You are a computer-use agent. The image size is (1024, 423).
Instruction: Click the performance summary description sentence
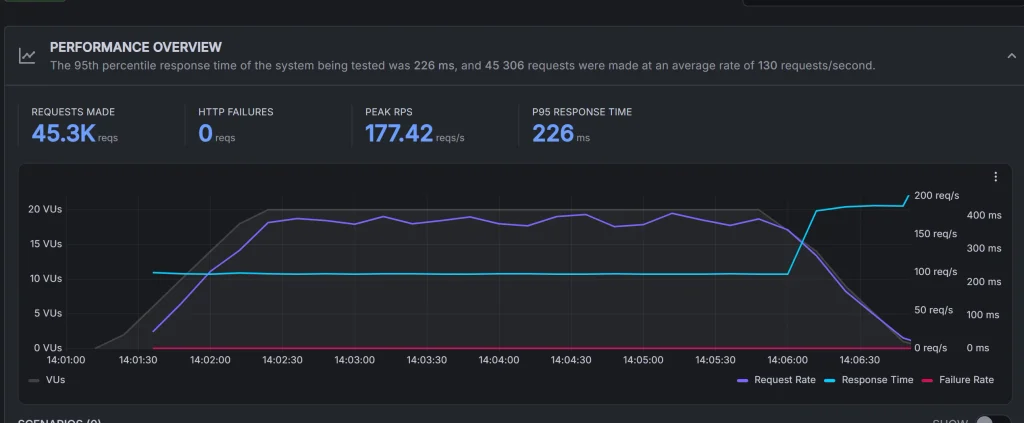coord(462,66)
